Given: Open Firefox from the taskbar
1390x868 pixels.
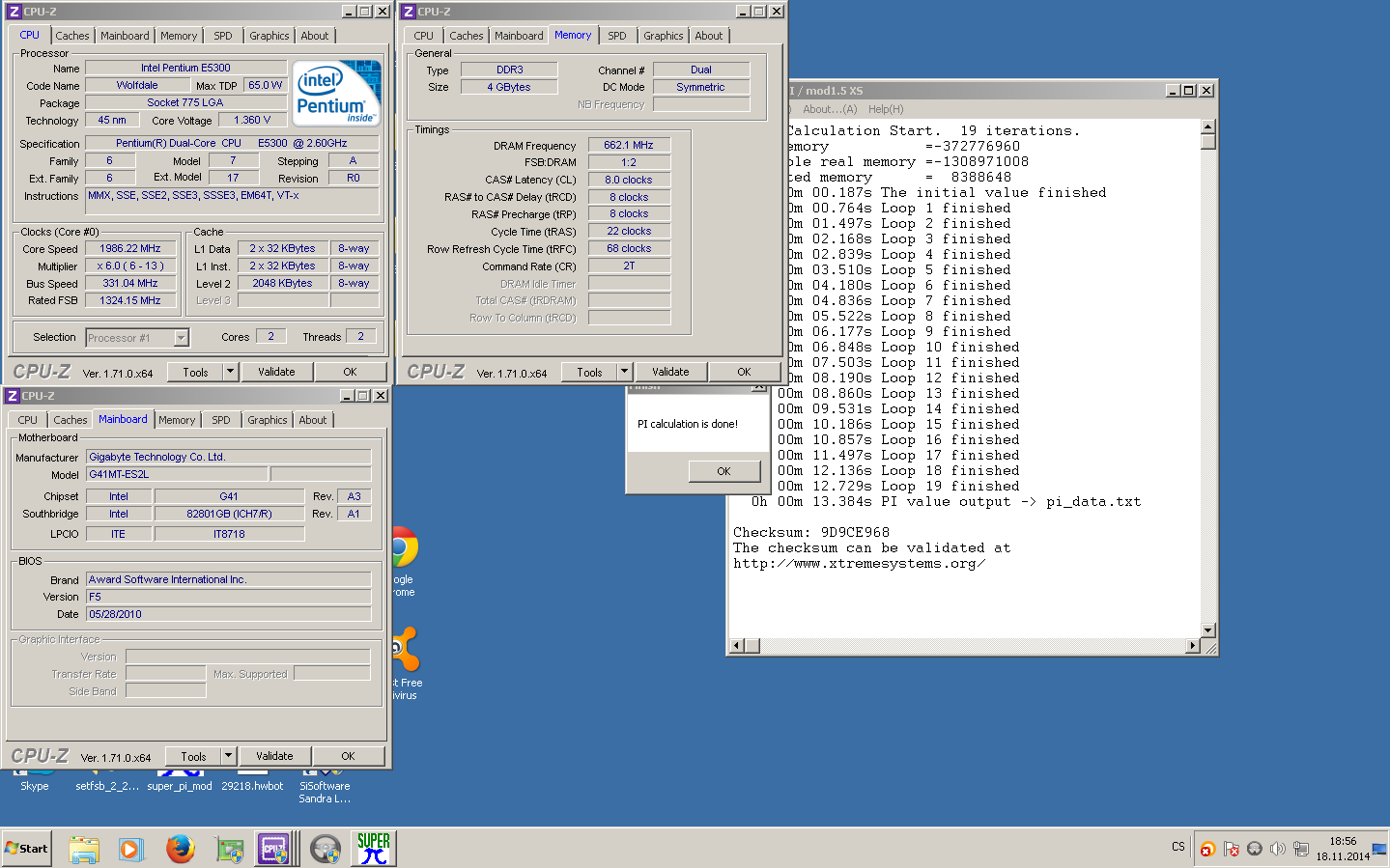Looking at the screenshot, I should click(x=180, y=849).
